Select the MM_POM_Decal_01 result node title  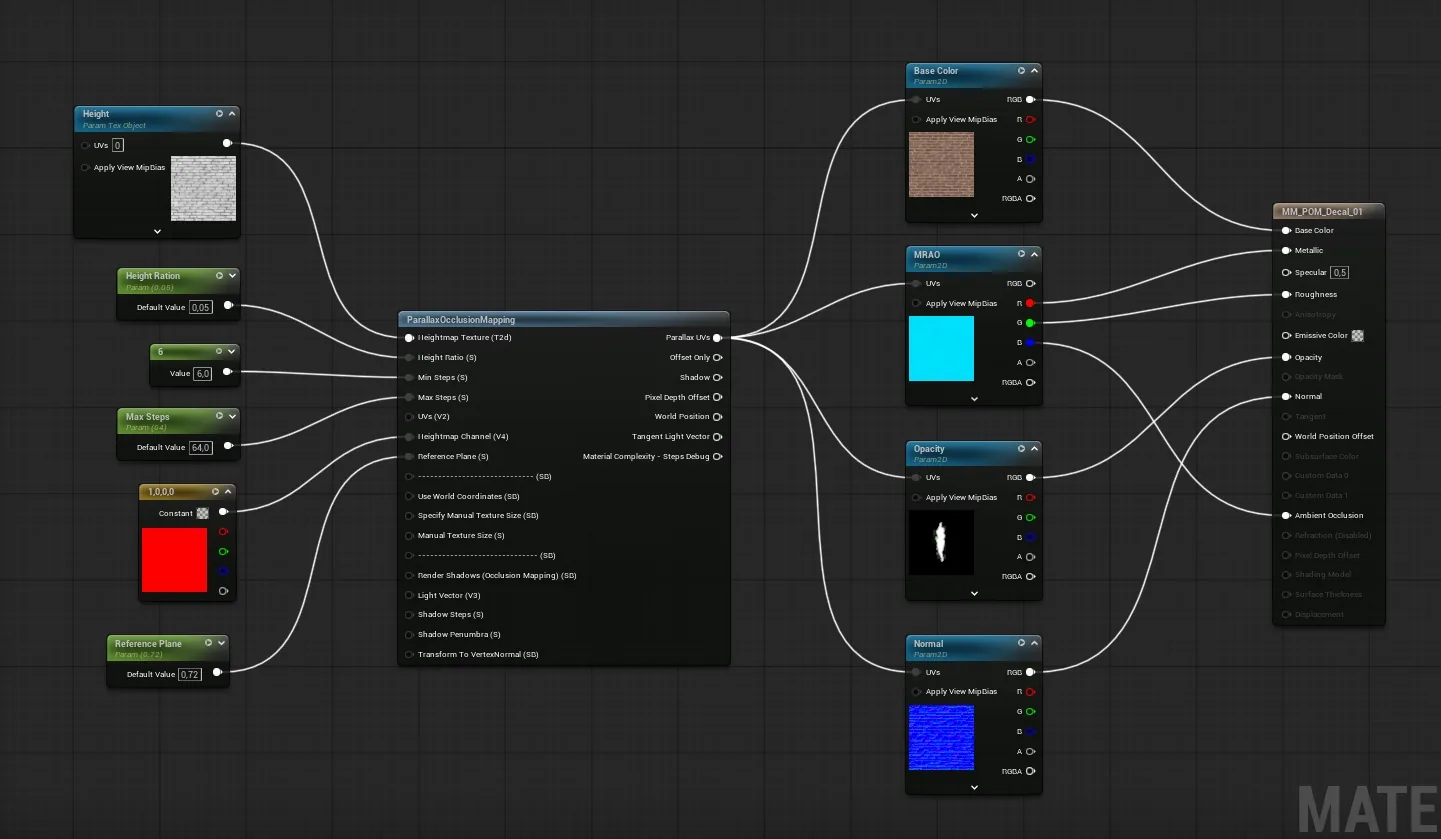[1322, 212]
